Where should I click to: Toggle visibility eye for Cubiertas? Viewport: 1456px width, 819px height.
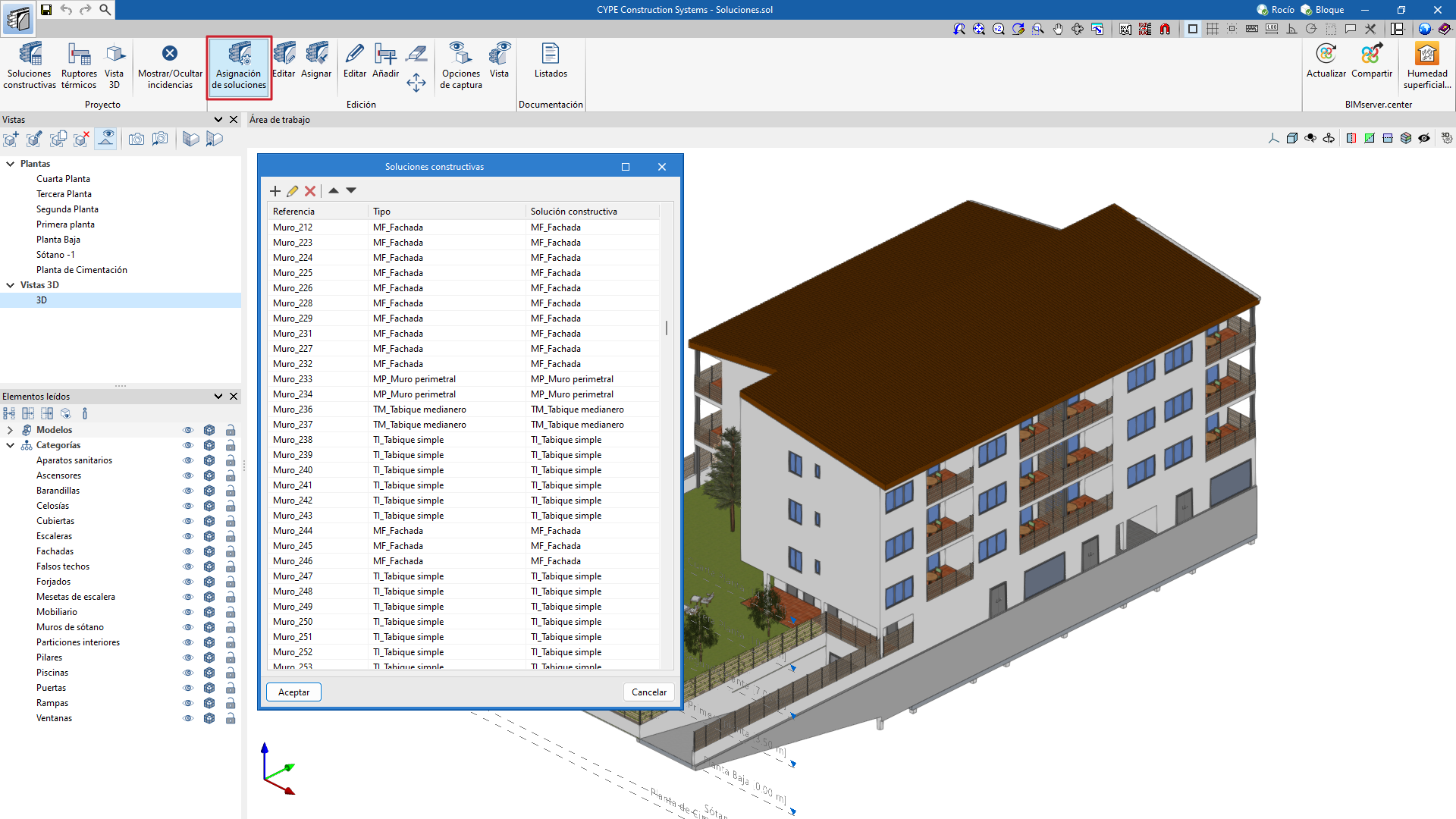(188, 521)
